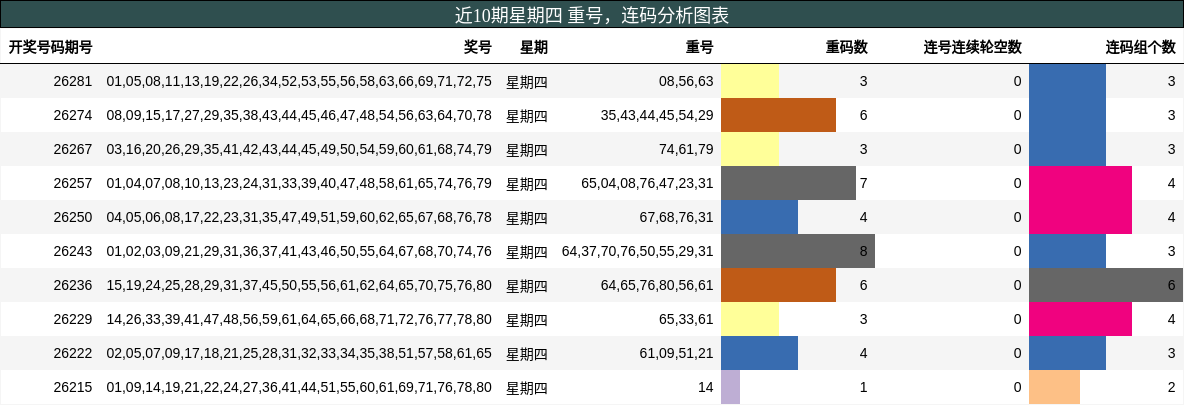Viewport: 1184px width, 405px height.
Task: Click the winning numbers for issue 26215
Action: point(299,387)
